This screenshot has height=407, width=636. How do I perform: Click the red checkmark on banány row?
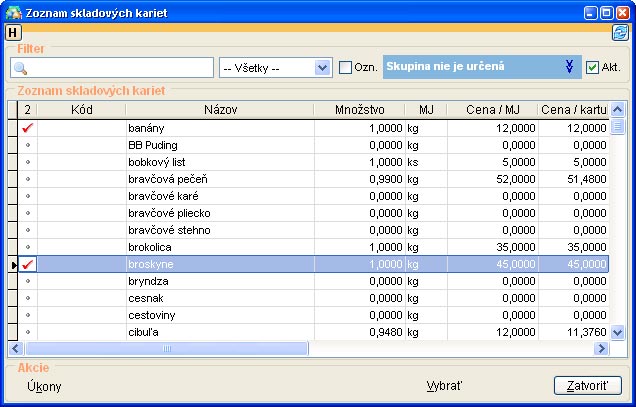click(28, 128)
